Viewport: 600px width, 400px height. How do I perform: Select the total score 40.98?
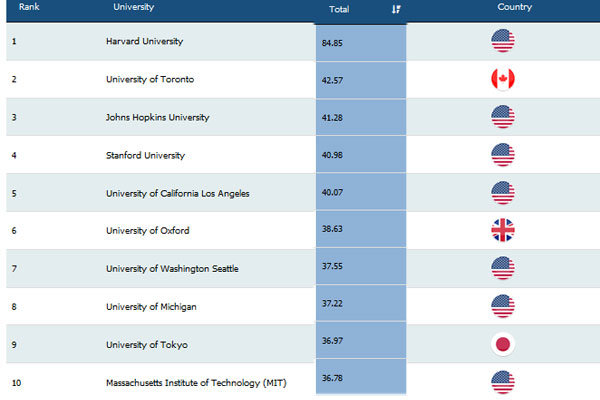[332, 155]
